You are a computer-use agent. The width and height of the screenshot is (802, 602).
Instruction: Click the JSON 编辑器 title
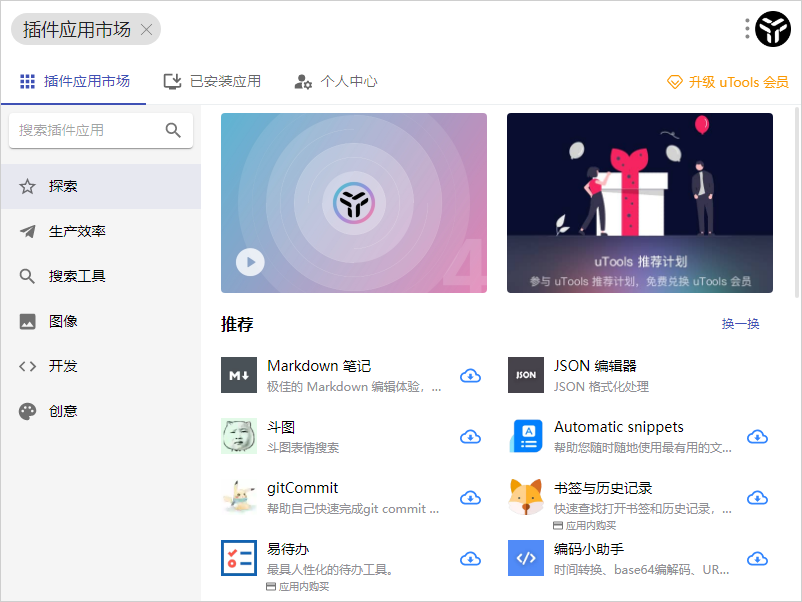coord(595,366)
